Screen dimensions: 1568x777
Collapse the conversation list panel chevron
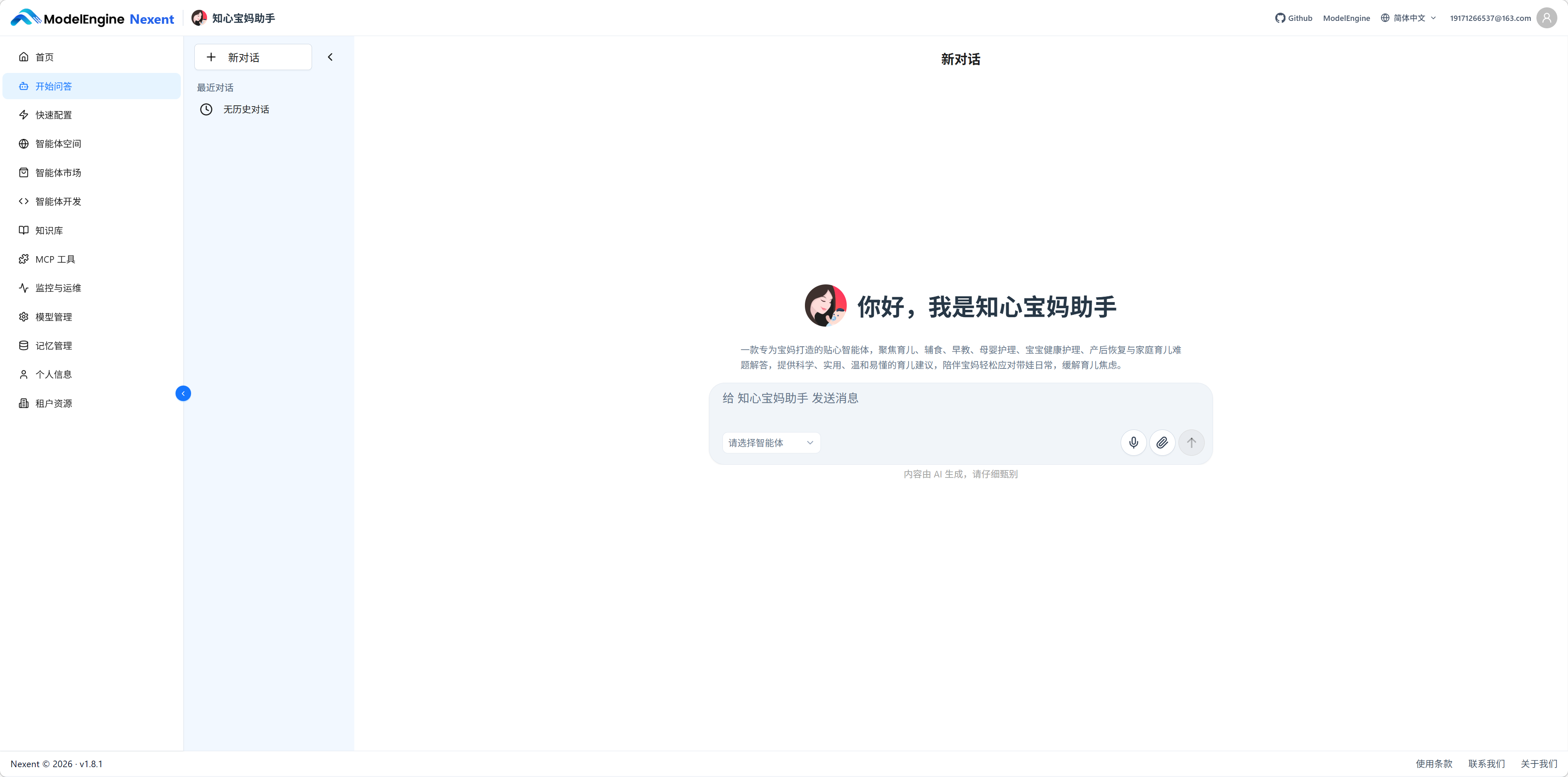[x=330, y=57]
